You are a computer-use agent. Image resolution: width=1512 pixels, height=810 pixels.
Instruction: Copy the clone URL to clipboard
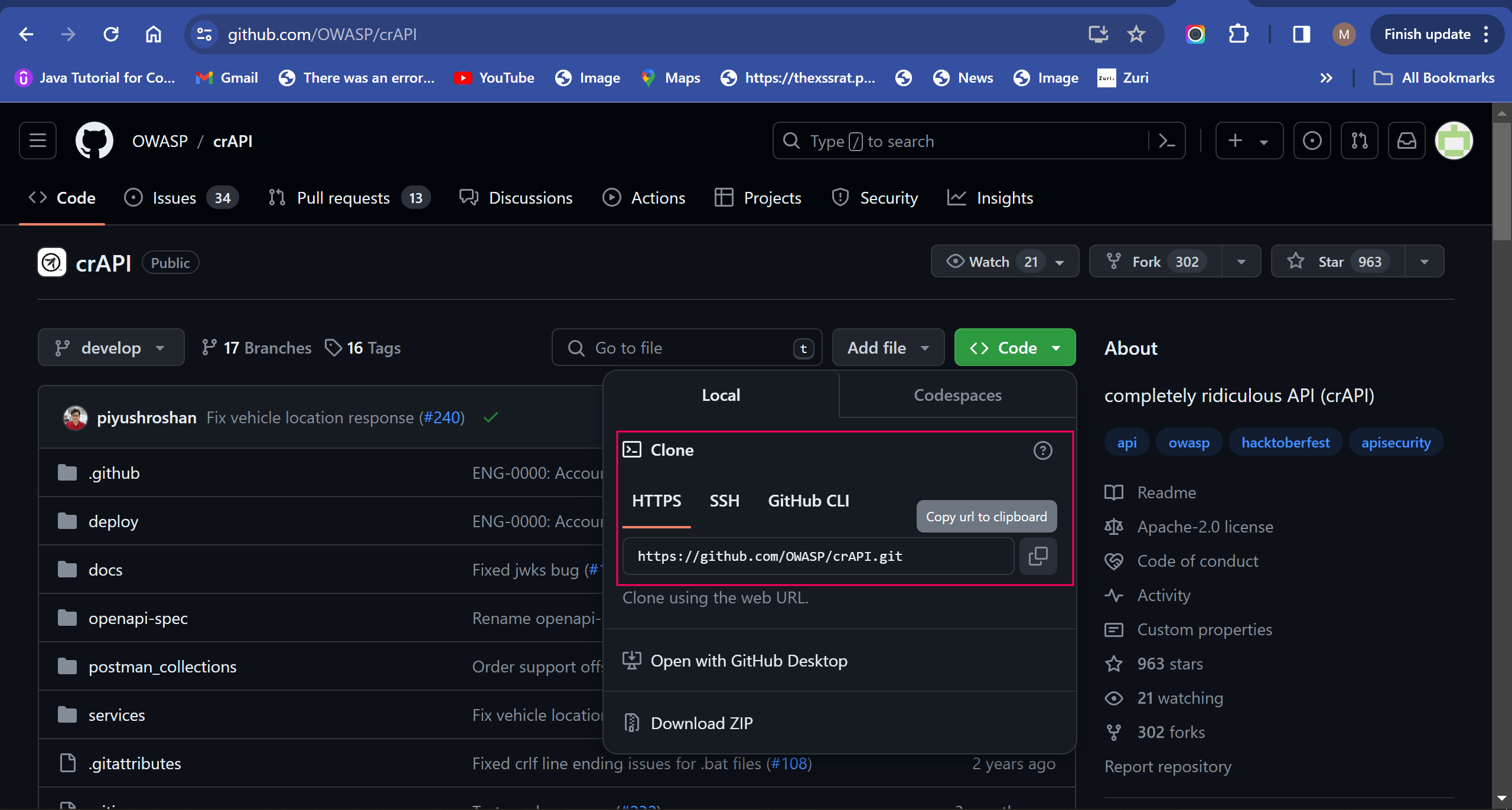click(x=1038, y=556)
